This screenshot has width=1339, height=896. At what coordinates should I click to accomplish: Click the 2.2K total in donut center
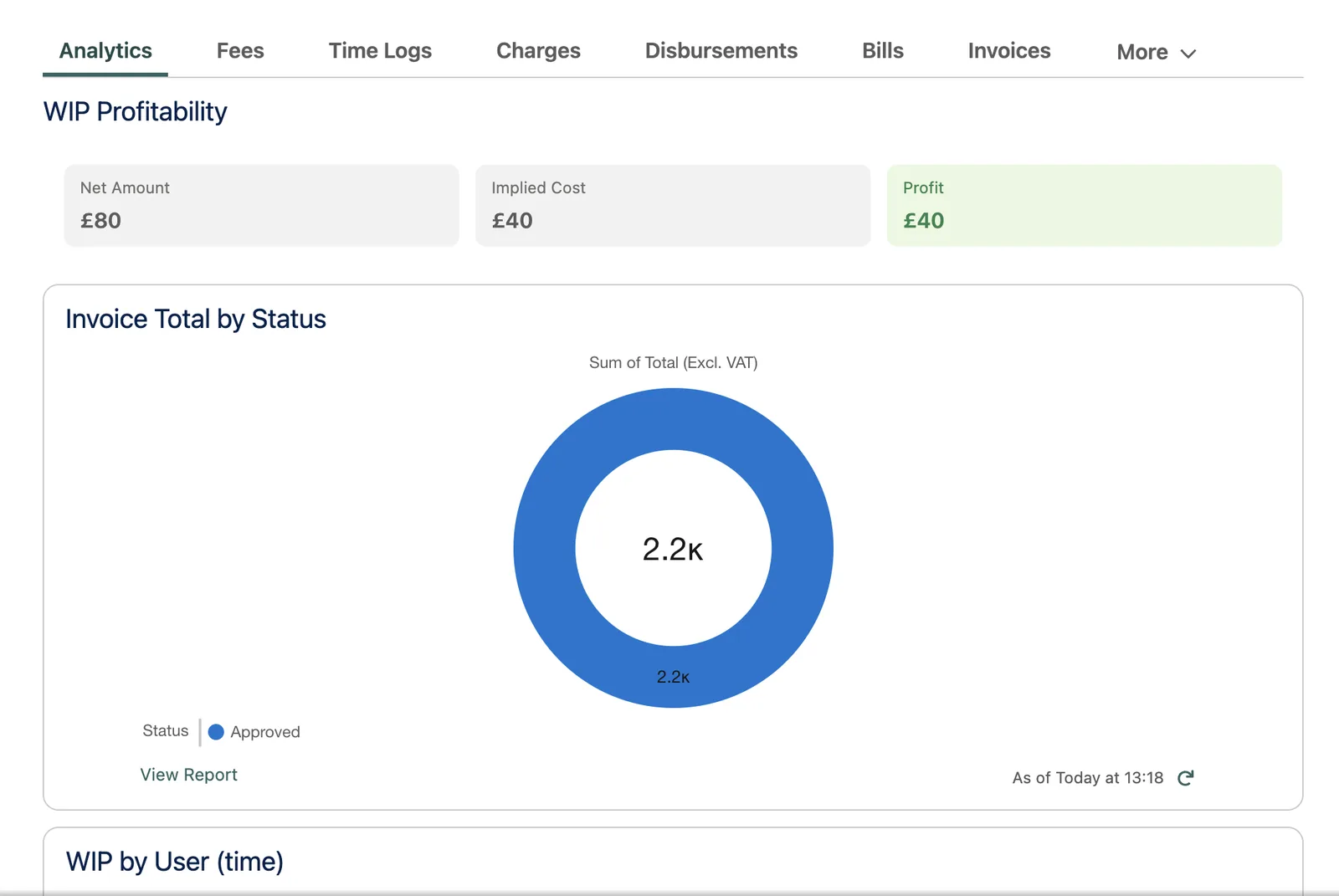[x=673, y=549]
